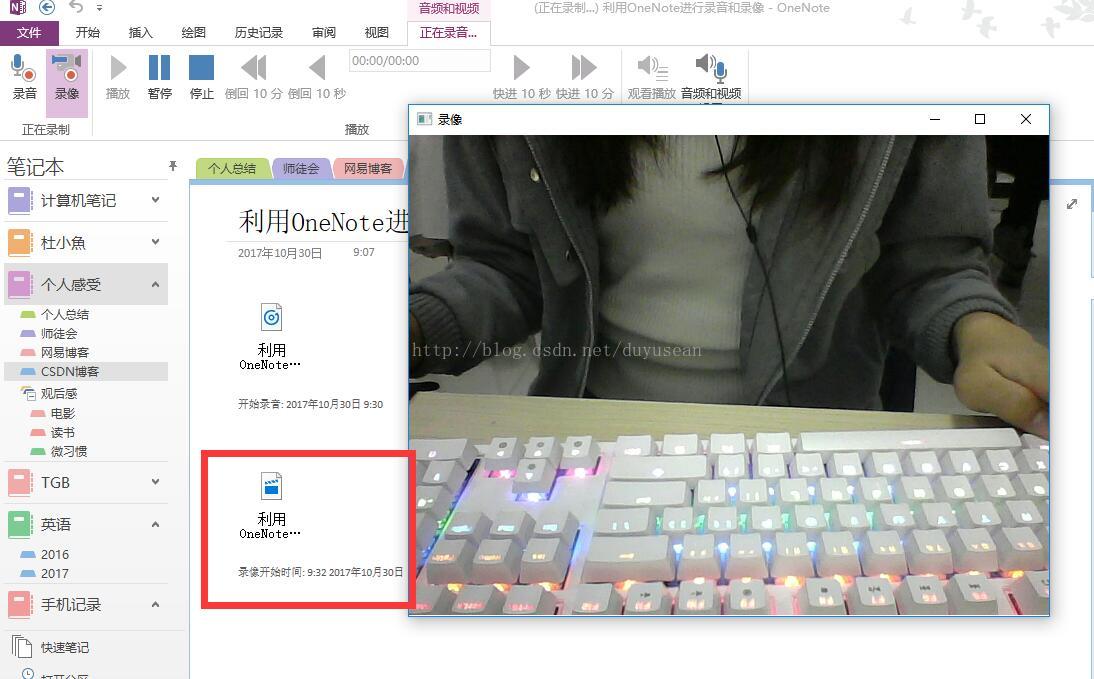Screen dimensions: 1094x679
Task: Open the 2017 section
Action: tap(54, 574)
